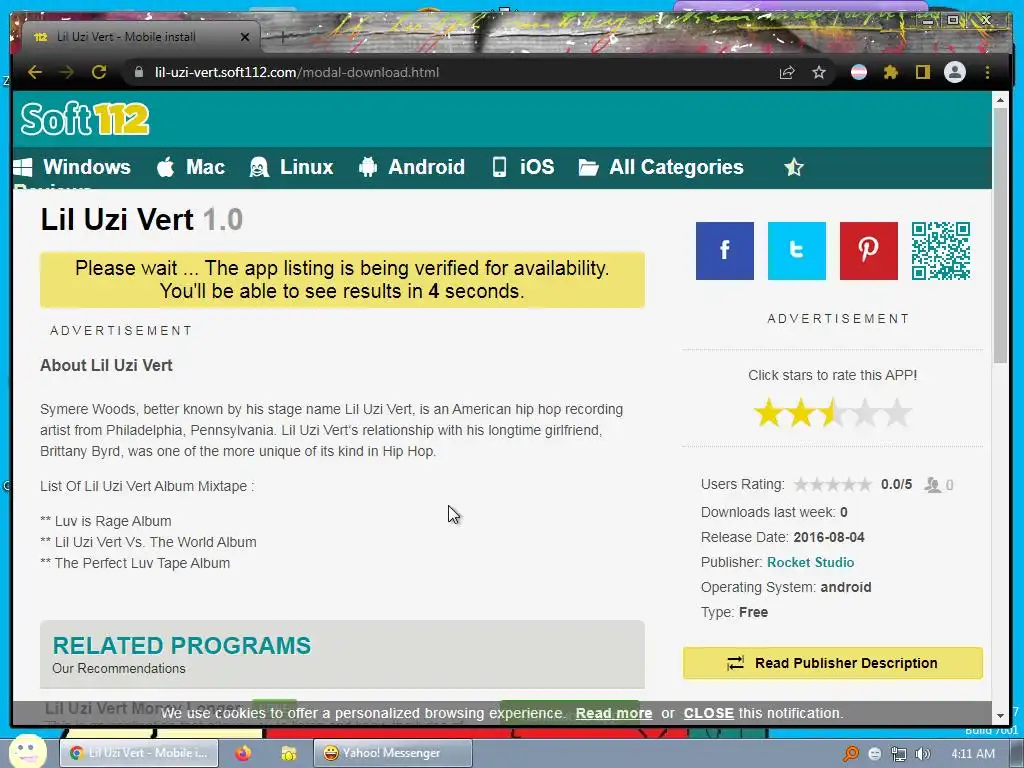Click the Luv is Rage Album line
The image size is (1024, 768).
(x=106, y=521)
